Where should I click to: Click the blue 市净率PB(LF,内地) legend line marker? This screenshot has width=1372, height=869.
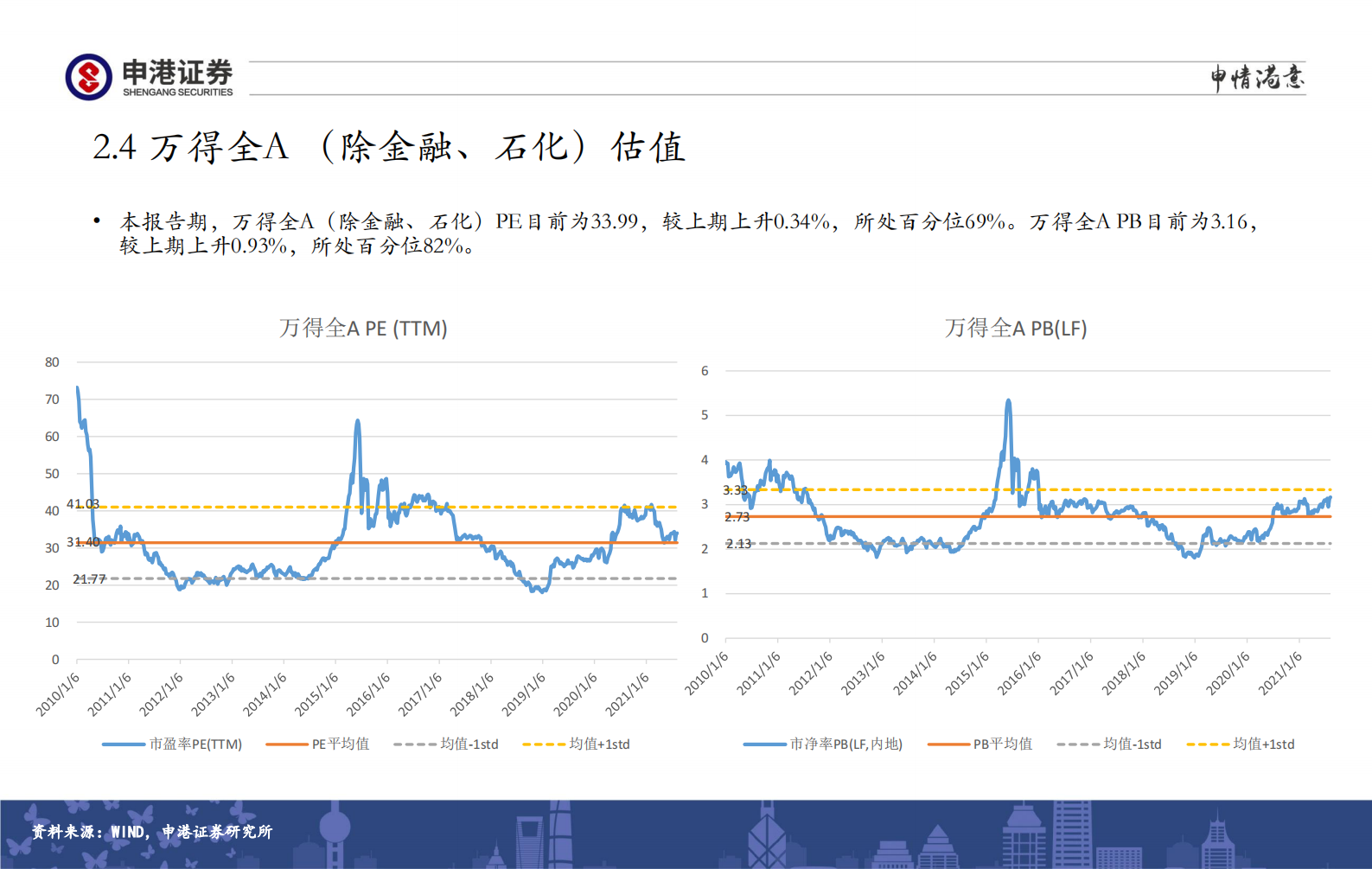(764, 744)
